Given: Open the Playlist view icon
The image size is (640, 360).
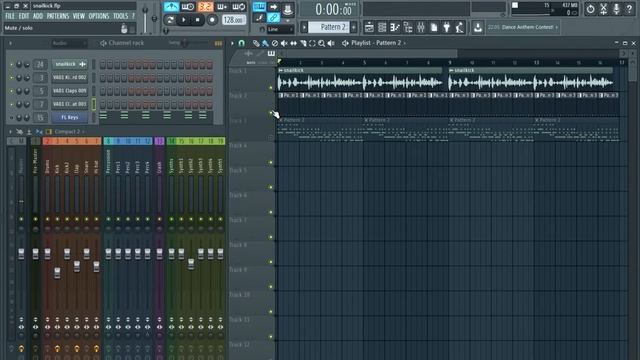Looking at the screenshot, I should 369,27.
